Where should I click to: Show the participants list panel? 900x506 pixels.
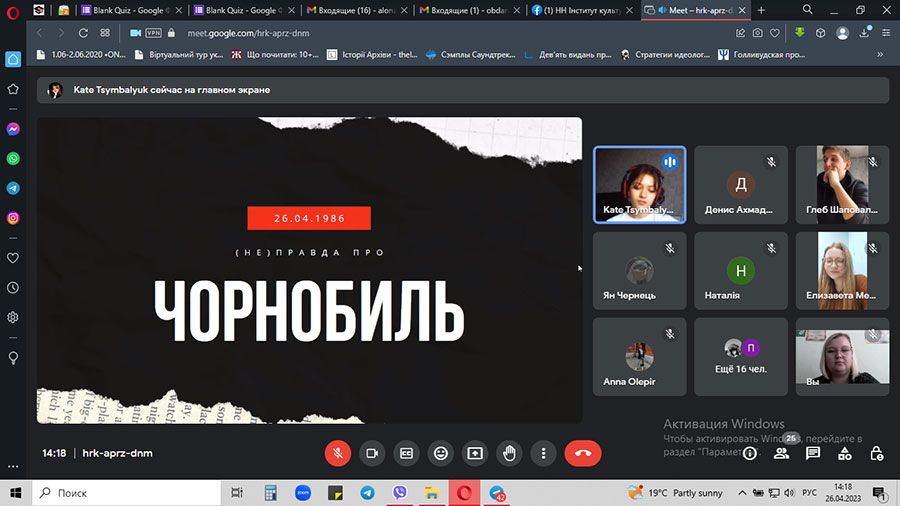point(781,453)
